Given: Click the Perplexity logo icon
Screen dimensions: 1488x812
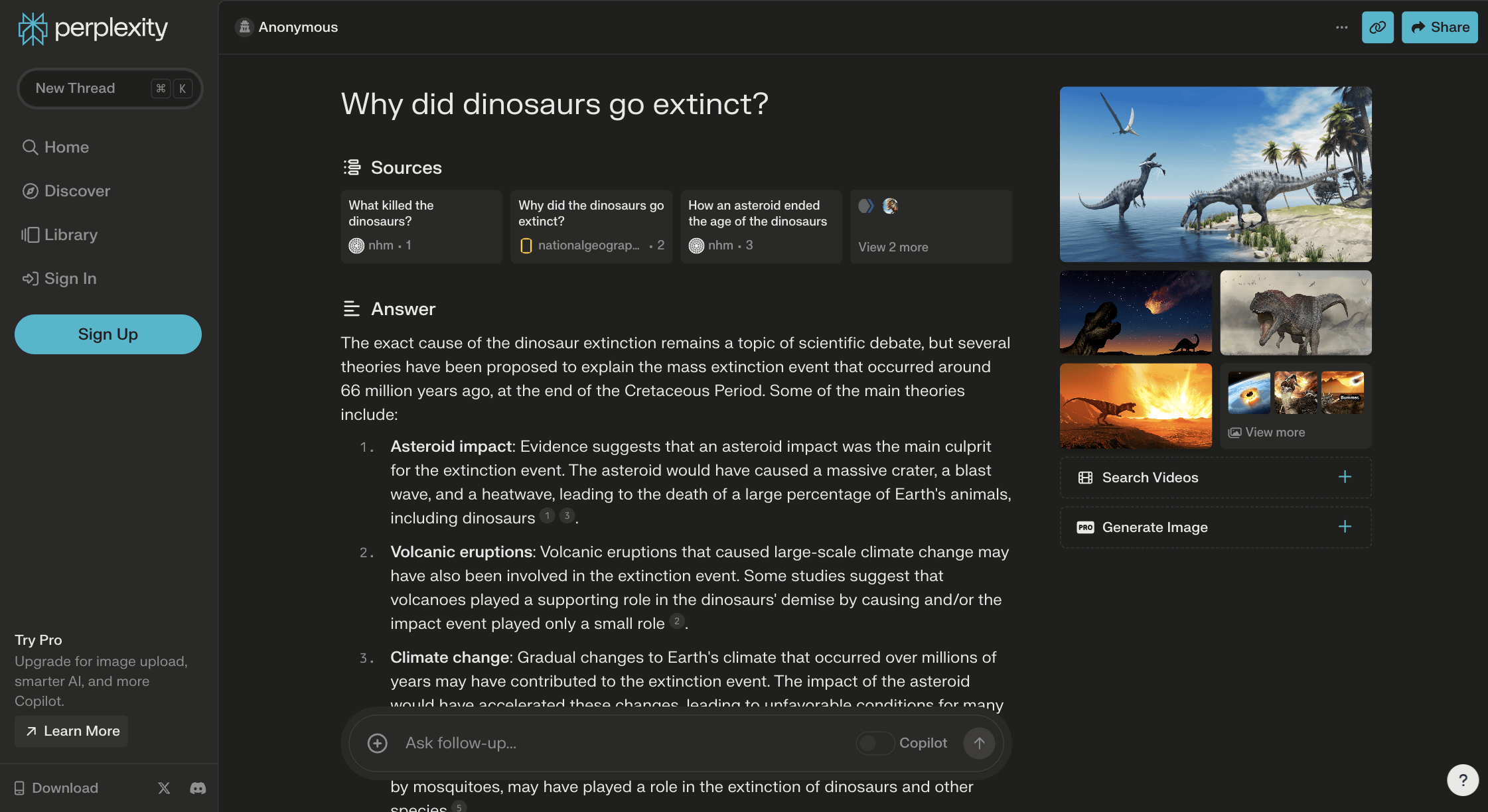Looking at the screenshot, I should 33,29.
